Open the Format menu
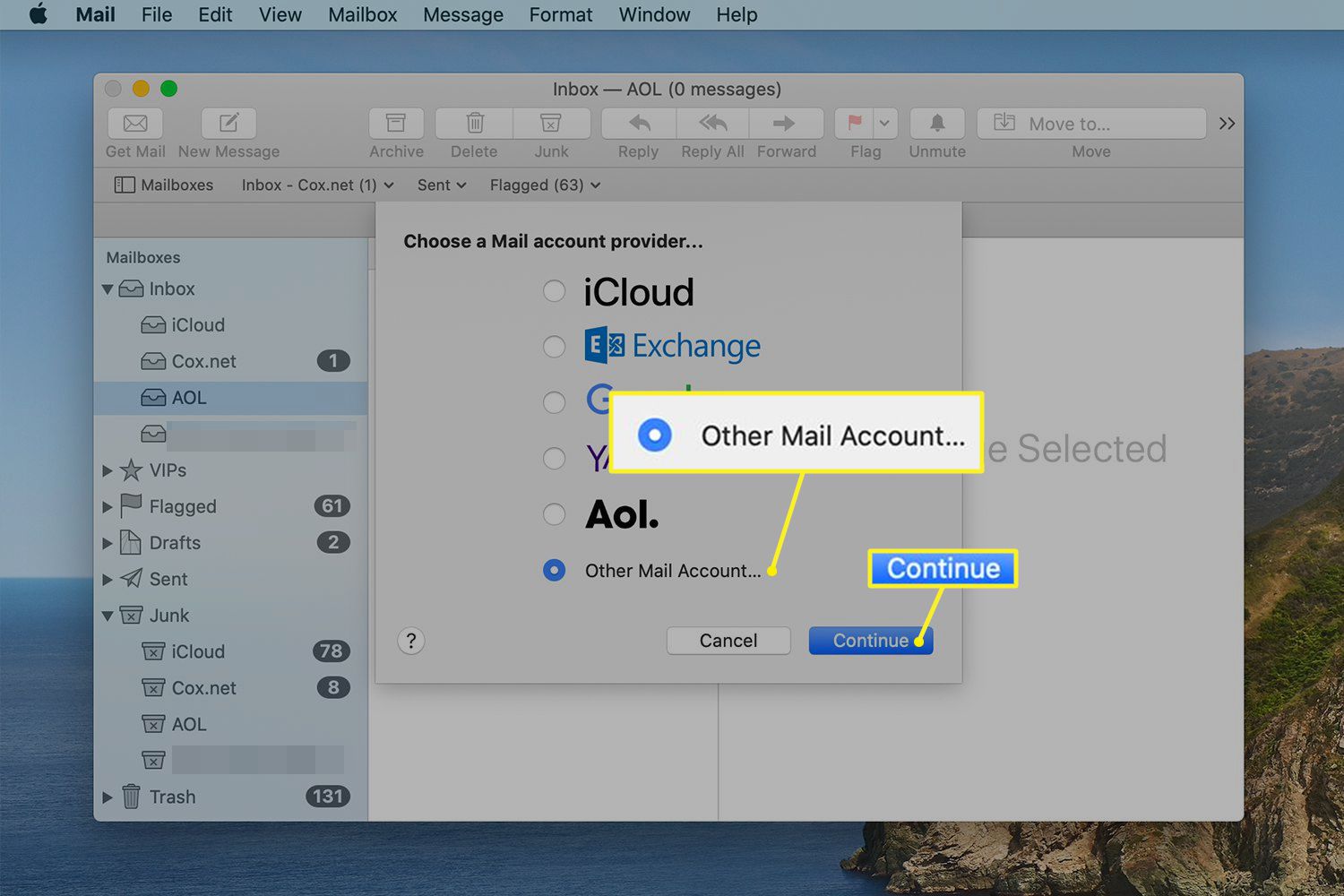Image resolution: width=1344 pixels, height=896 pixels. point(561,14)
